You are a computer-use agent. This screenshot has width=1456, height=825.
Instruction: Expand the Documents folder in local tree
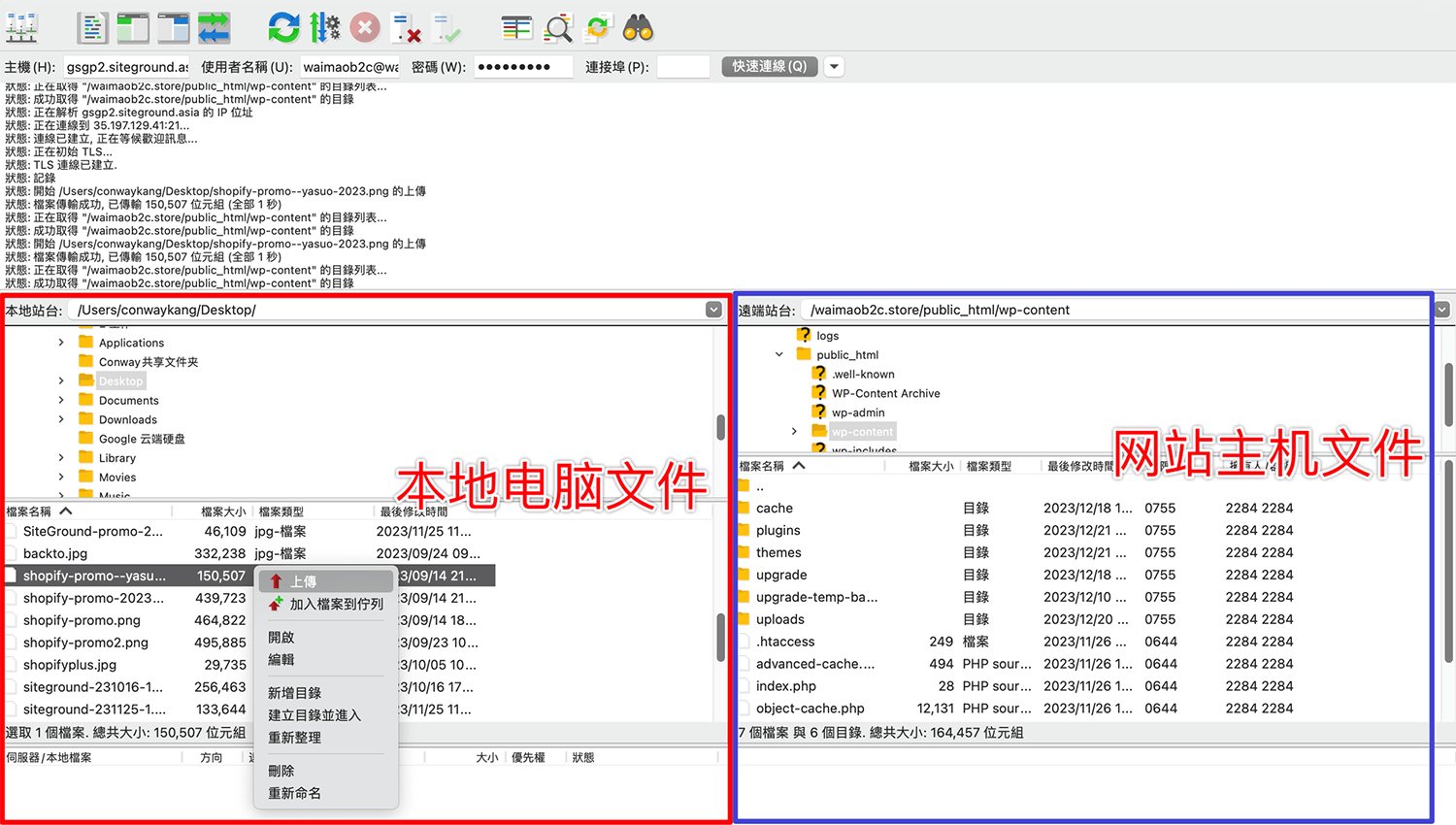point(61,400)
